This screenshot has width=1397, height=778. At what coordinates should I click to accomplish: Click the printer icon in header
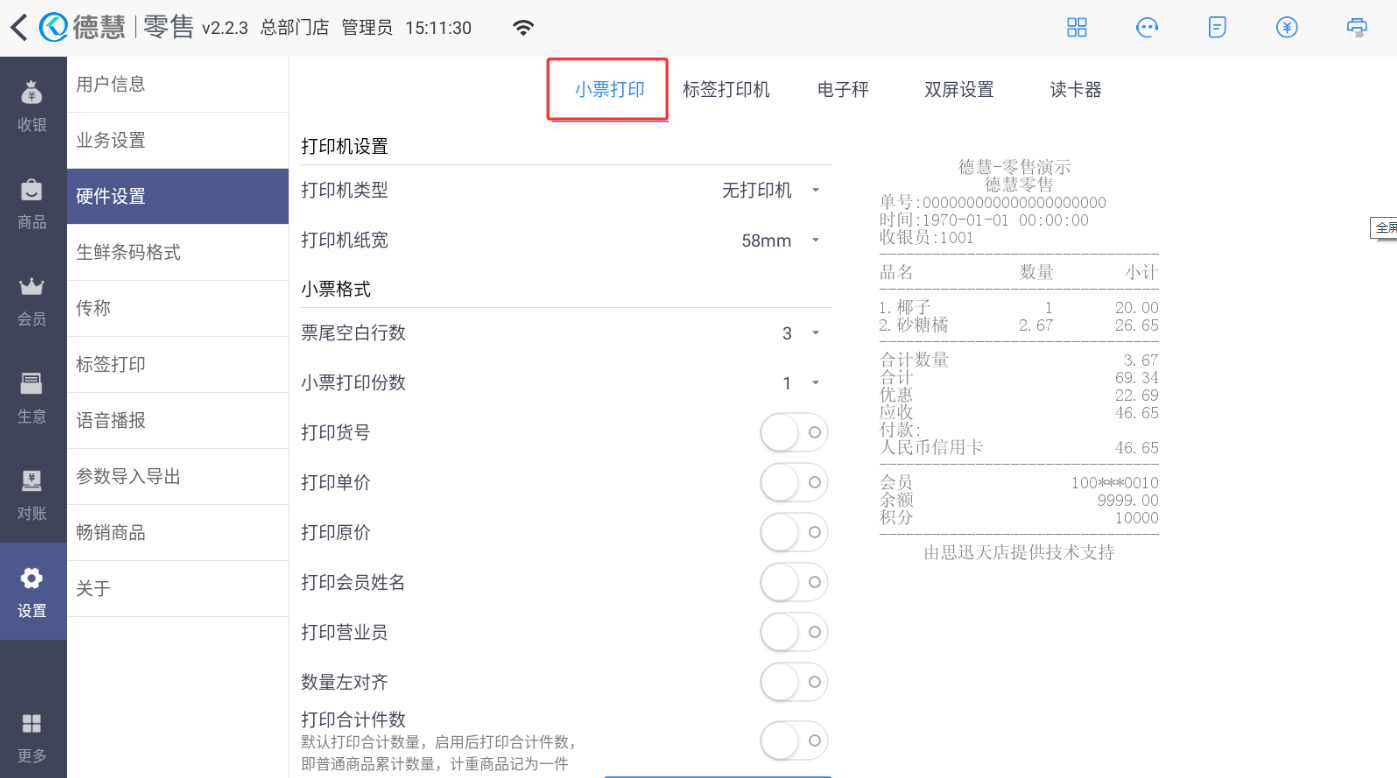tap(1357, 28)
